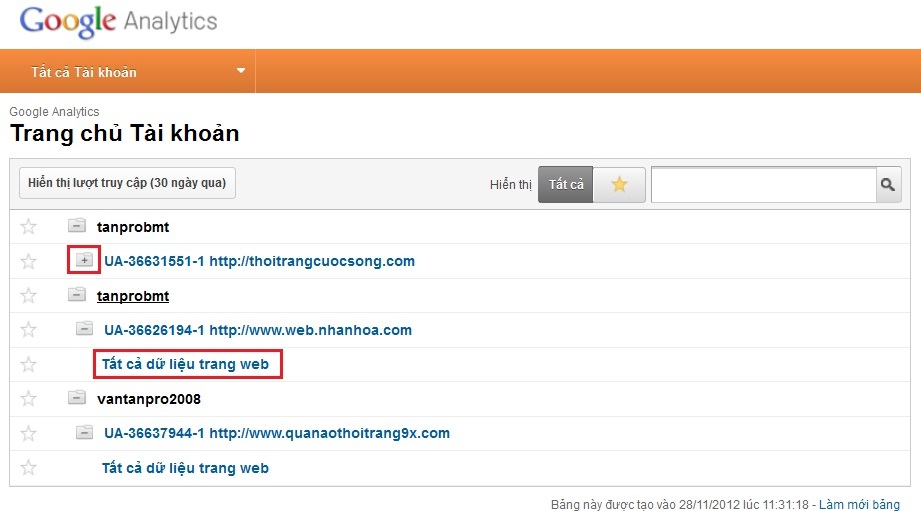Viewport: 921px width, 511px height.
Task: Collapse the underlined tanprobmt folder
Action: point(76,294)
